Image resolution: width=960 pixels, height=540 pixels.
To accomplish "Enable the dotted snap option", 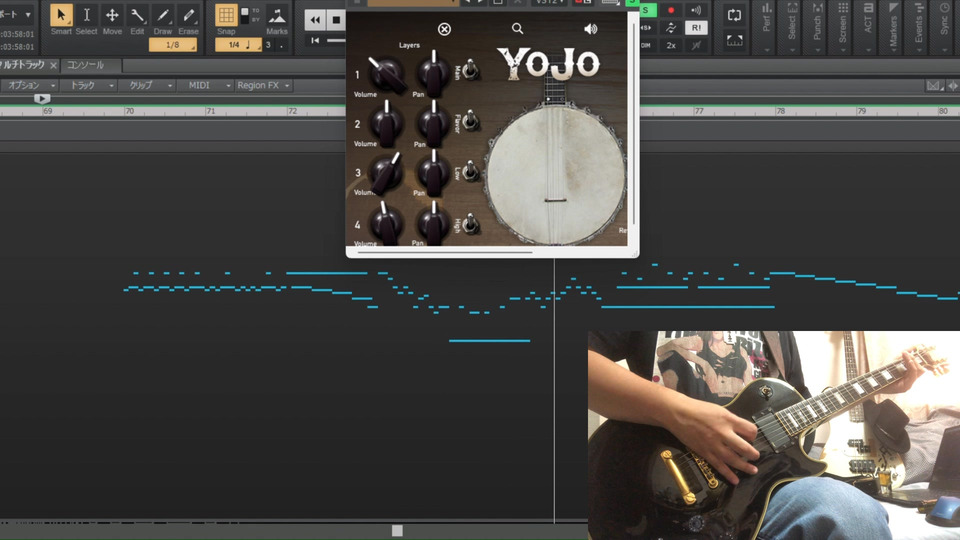I will click(x=282, y=45).
